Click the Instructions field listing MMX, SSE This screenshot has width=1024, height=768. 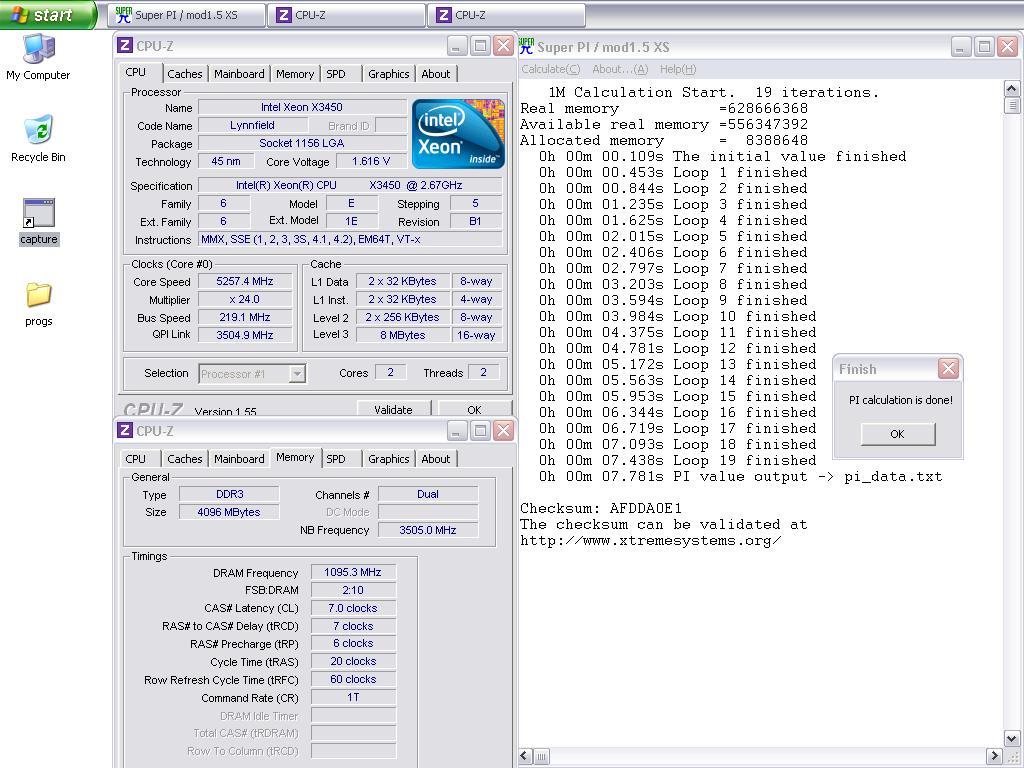[x=350, y=240]
